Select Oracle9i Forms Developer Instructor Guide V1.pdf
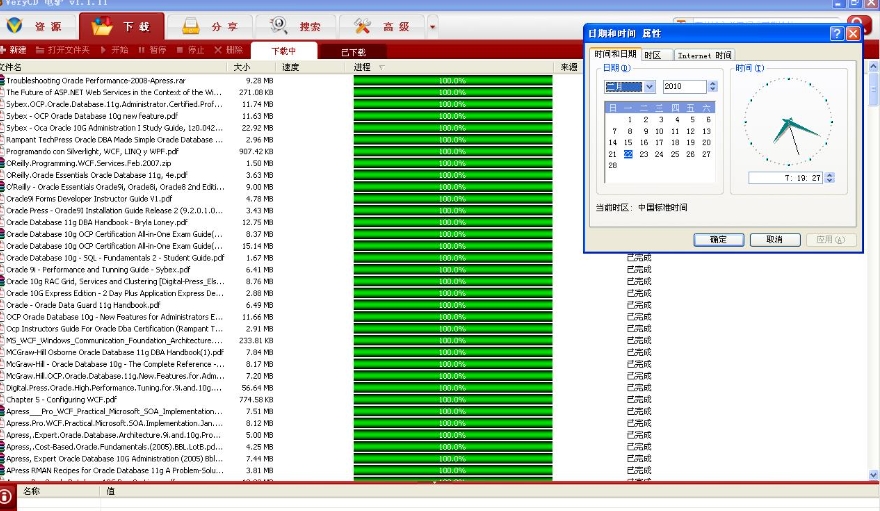 coord(89,199)
